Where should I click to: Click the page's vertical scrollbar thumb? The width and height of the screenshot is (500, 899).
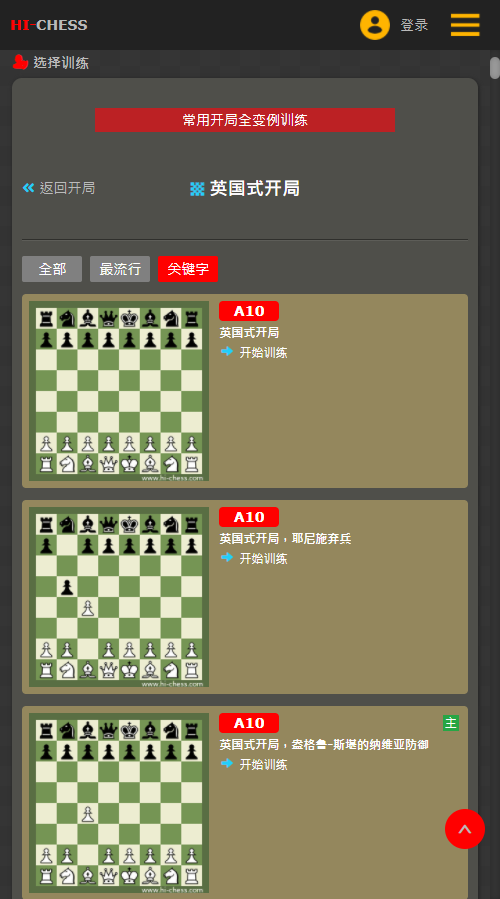point(495,68)
